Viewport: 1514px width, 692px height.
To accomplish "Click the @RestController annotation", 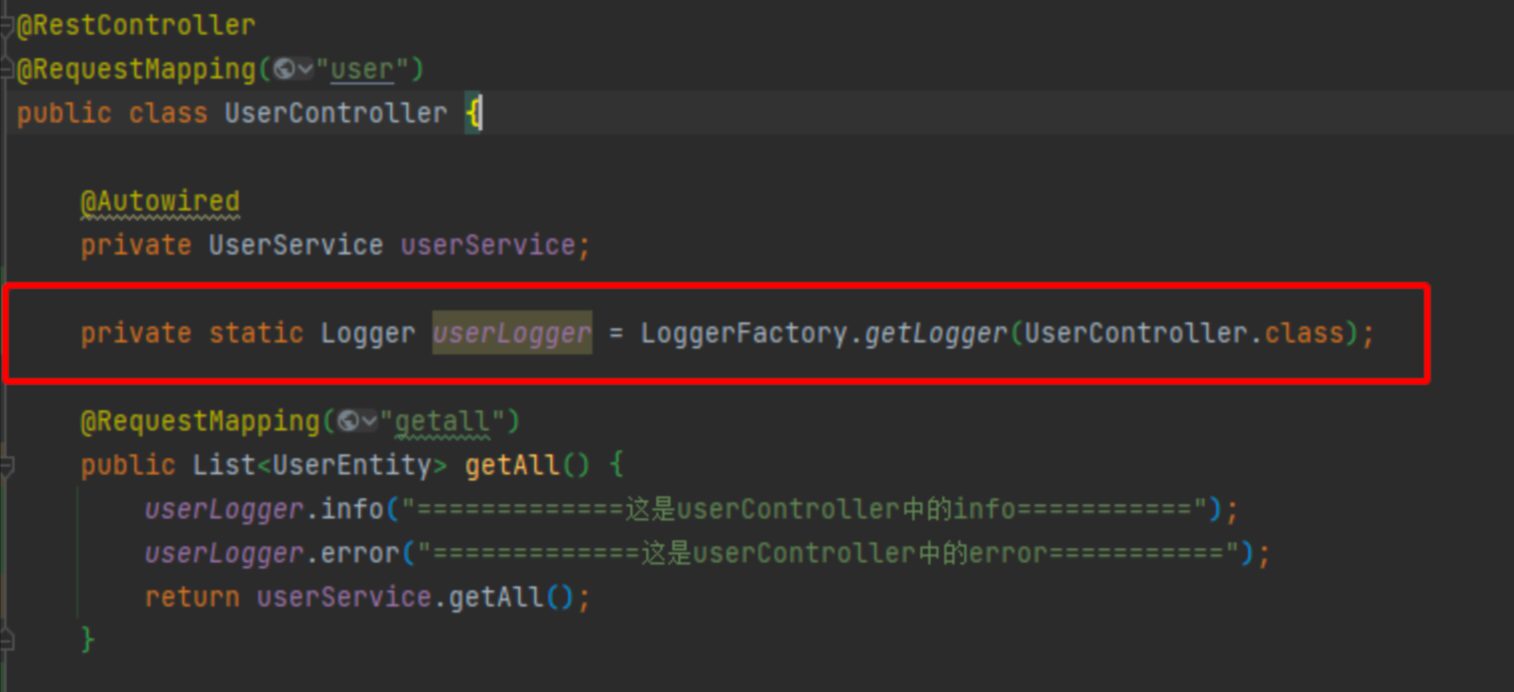I will coord(136,25).
